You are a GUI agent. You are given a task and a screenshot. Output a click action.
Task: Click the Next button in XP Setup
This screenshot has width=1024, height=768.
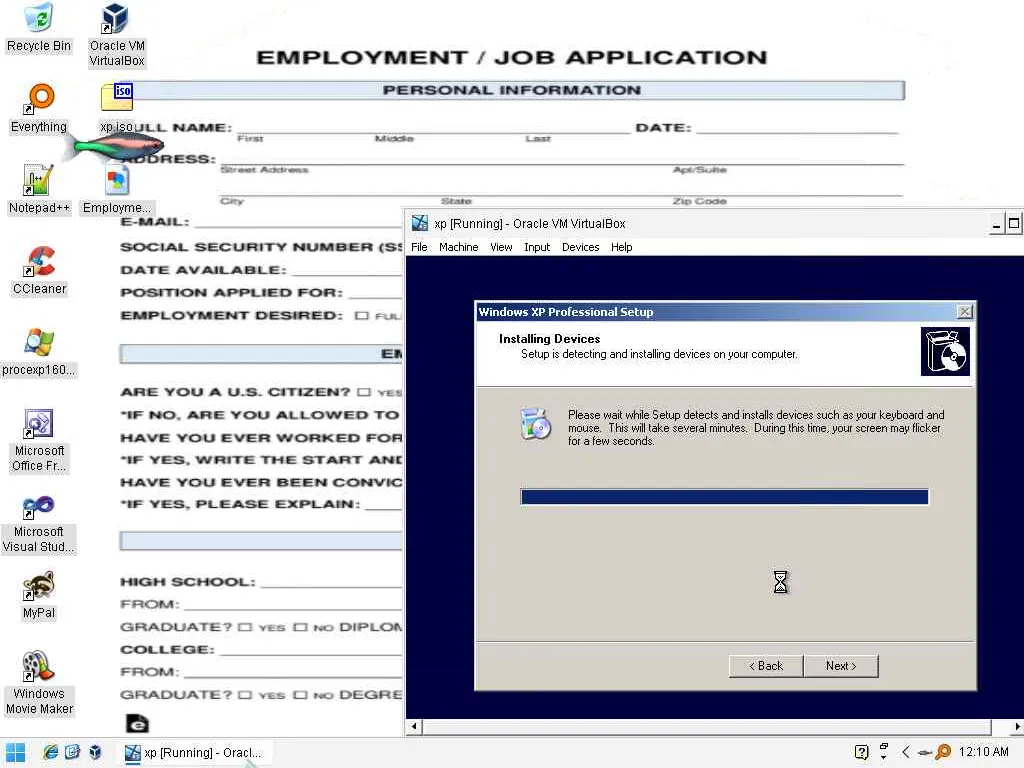[x=840, y=665]
